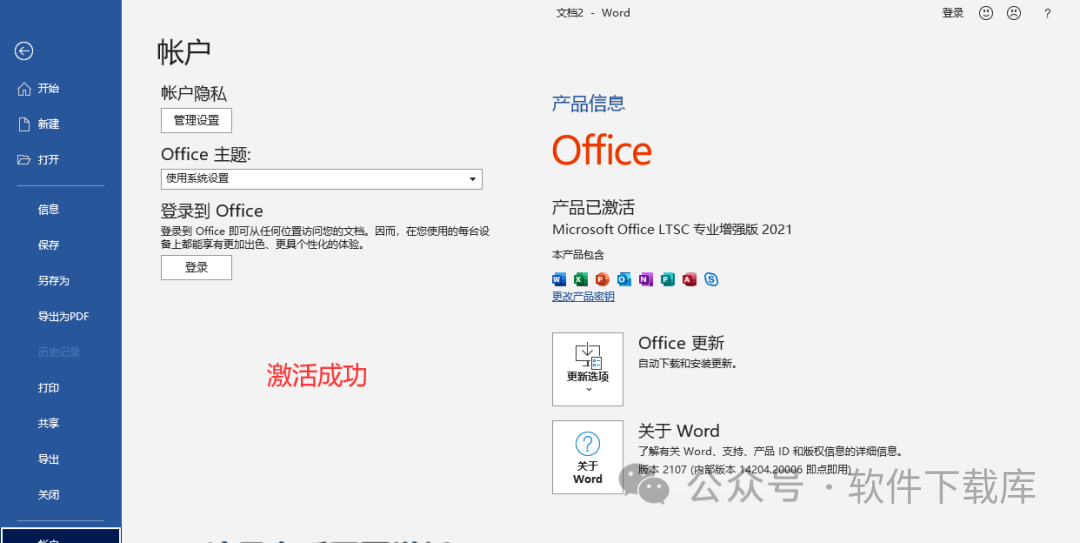Click the 更改产品密钥 link
The width and height of the screenshot is (1080, 543).
tap(583, 297)
